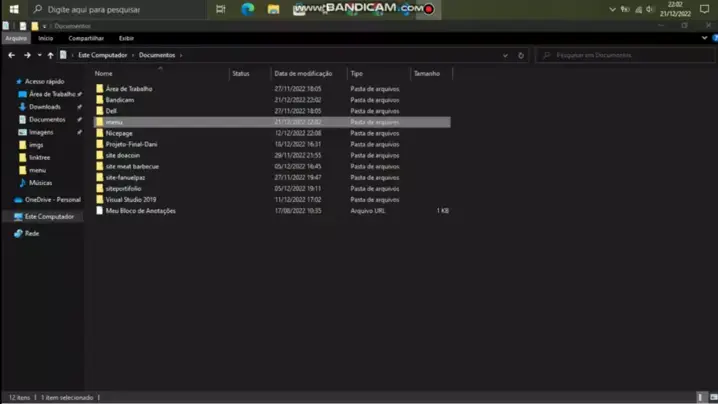
Task: Click Documentos in address breadcrumb
Action: coord(157,55)
